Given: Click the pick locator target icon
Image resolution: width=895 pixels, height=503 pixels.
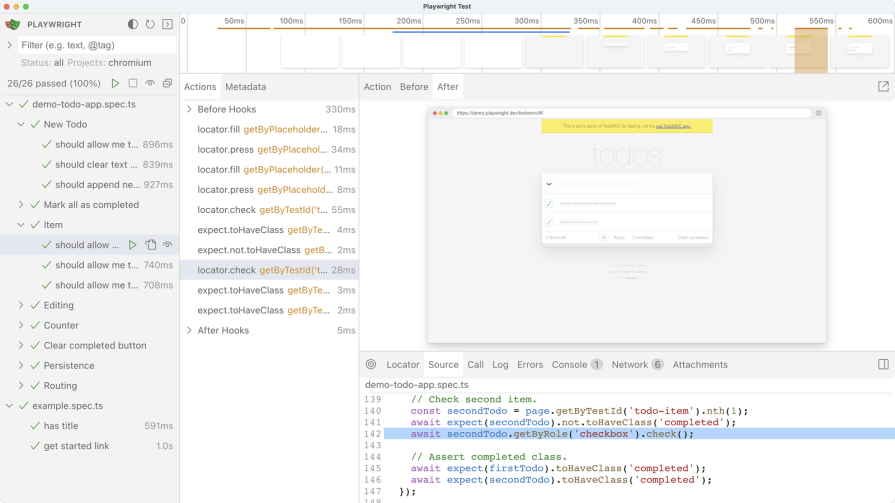Looking at the screenshot, I should pyautogui.click(x=371, y=365).
